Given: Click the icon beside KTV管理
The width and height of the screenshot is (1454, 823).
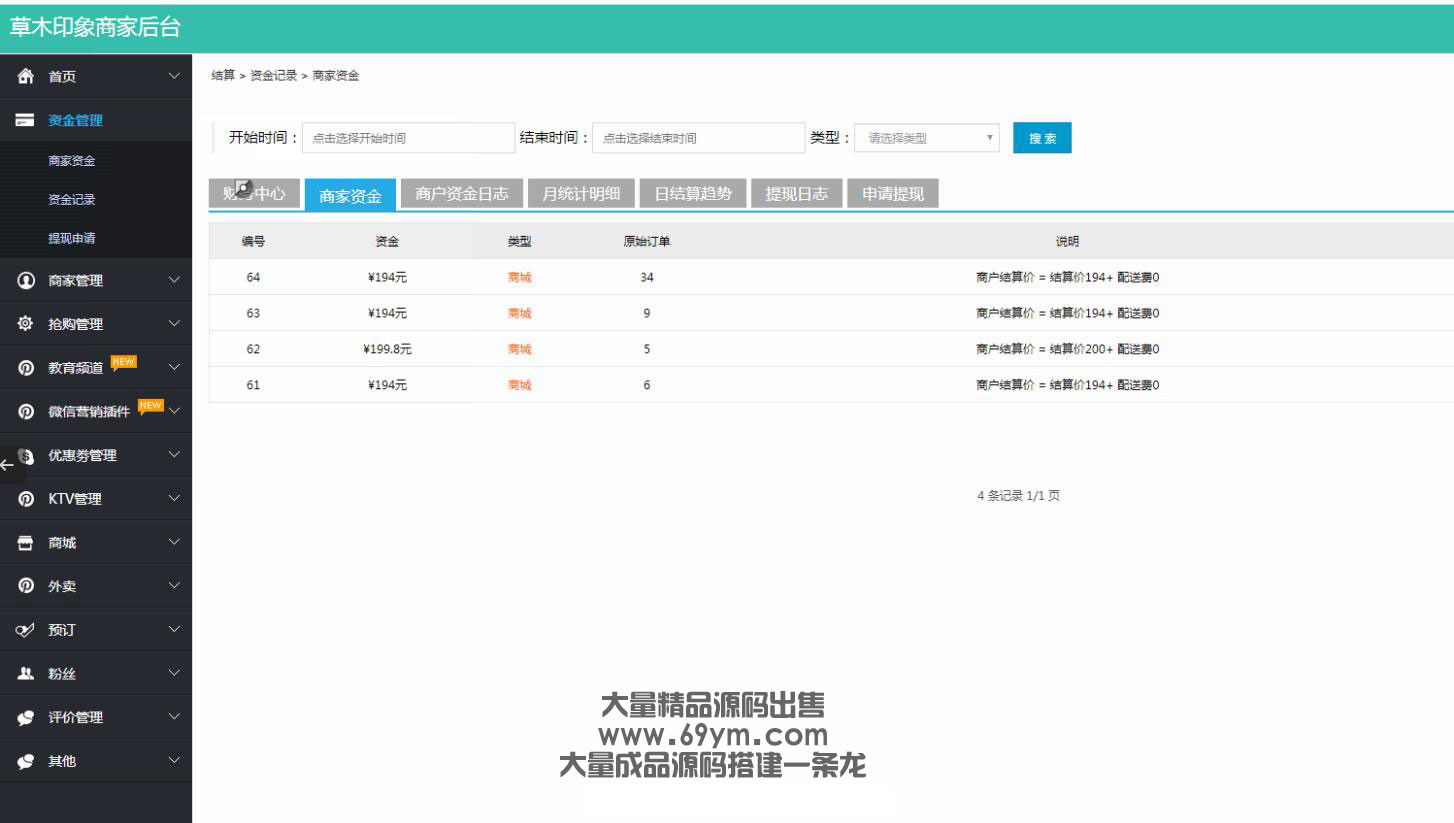Looking at the screenshot, I should point(26,499).
